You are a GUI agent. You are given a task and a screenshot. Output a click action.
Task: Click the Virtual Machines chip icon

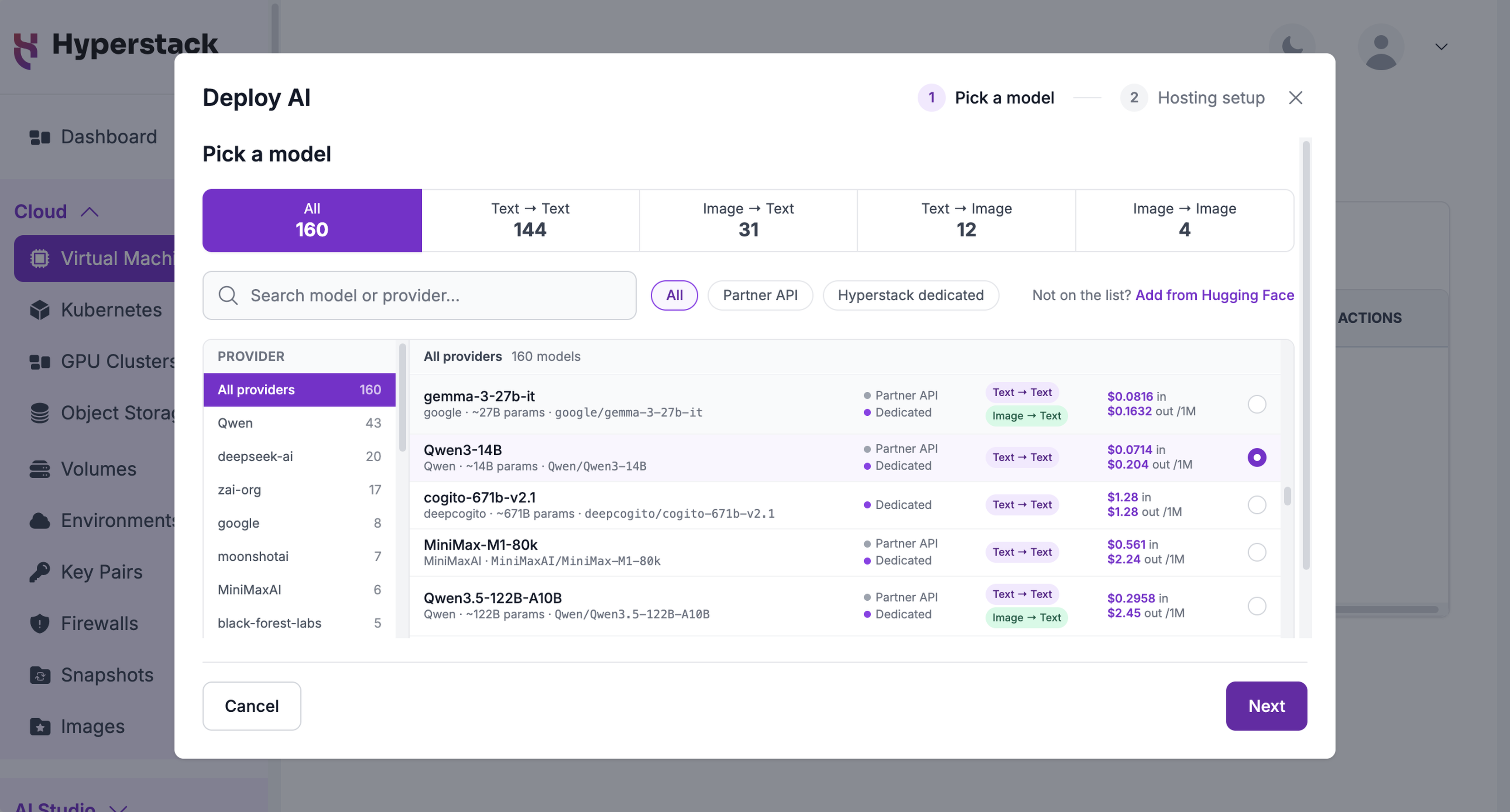[x=40, y=258]
